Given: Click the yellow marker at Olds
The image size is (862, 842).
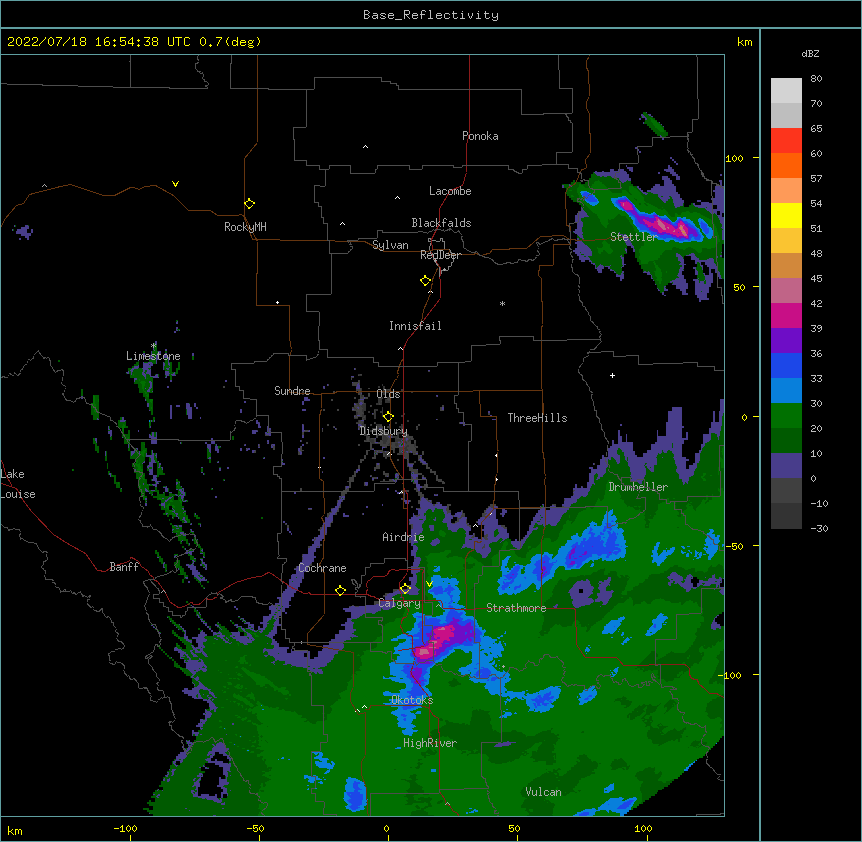Looking at the screenshot, I should [x=388, y=416].
